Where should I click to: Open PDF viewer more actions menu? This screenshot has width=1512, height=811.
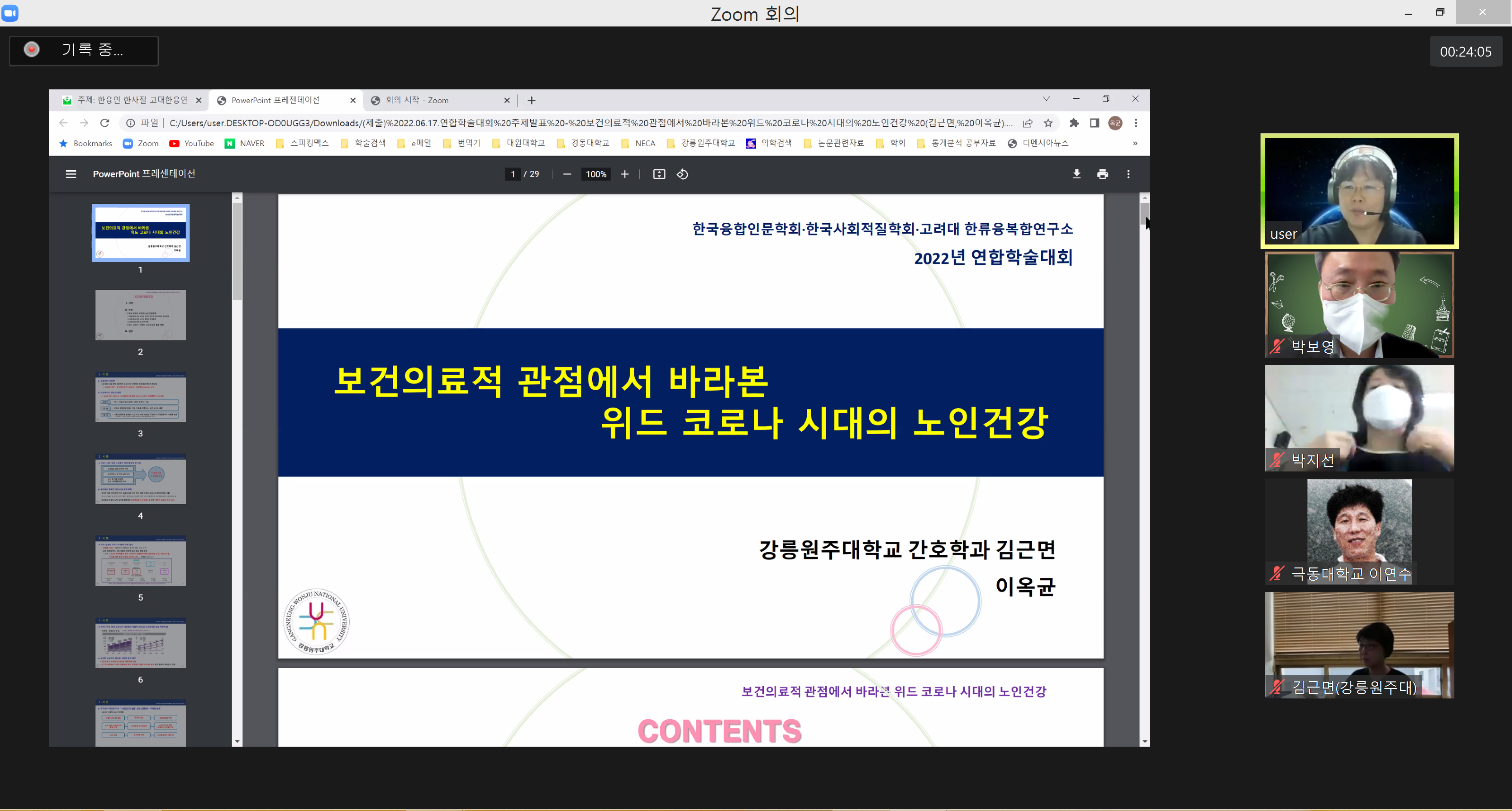pos(1128,174)
